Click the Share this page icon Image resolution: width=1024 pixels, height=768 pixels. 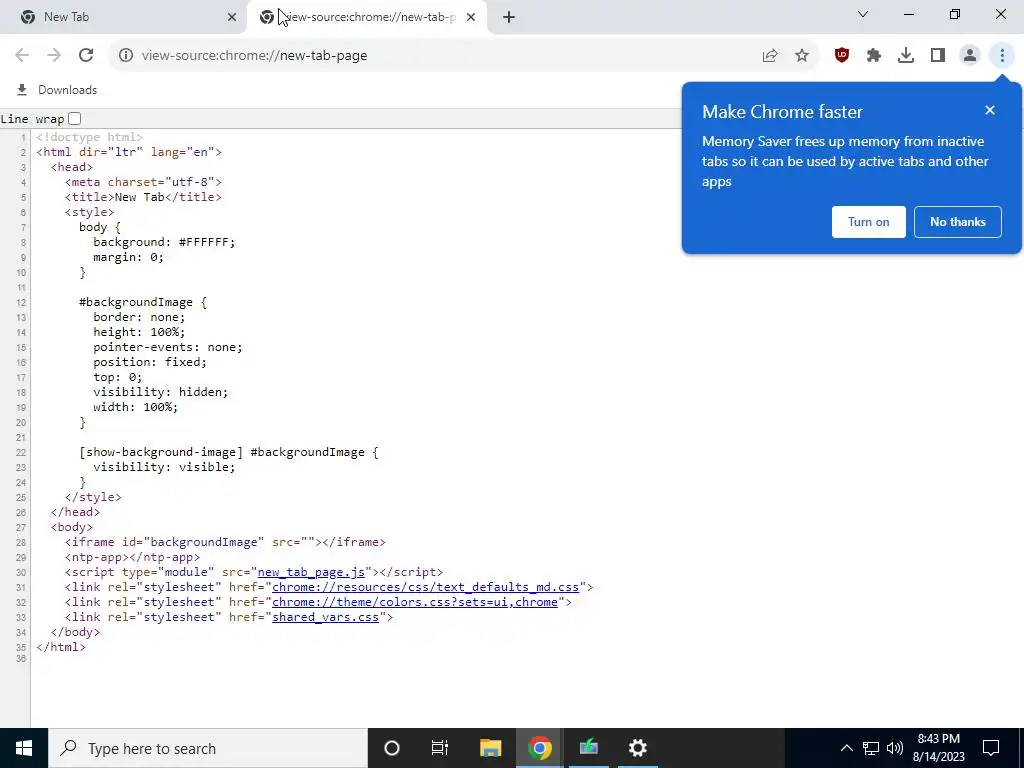pos(770,56)
